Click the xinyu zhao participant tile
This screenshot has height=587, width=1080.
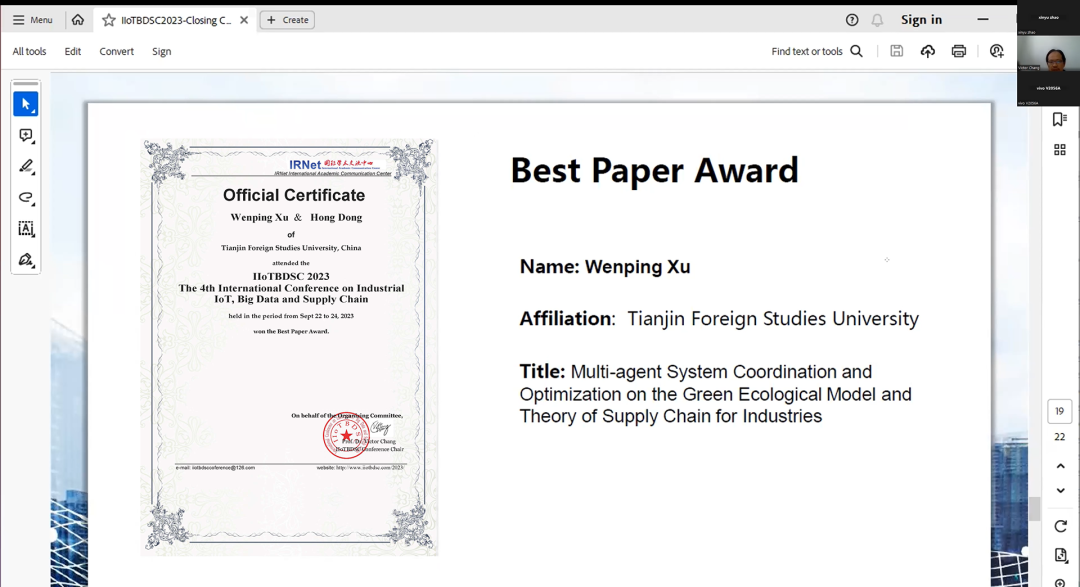(1048, 18)
